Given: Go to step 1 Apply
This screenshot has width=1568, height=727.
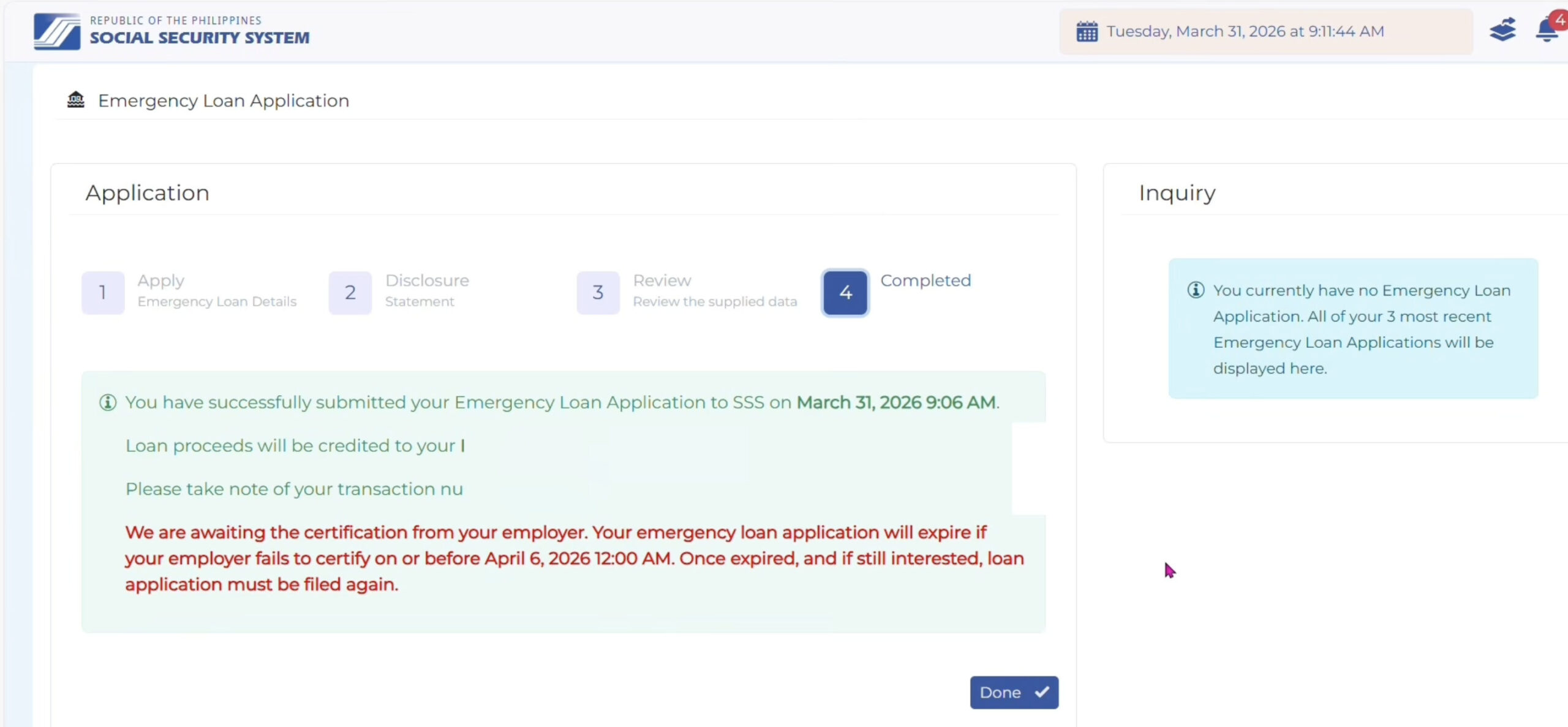Looking at the screenshot, I should tap(103, 293).
